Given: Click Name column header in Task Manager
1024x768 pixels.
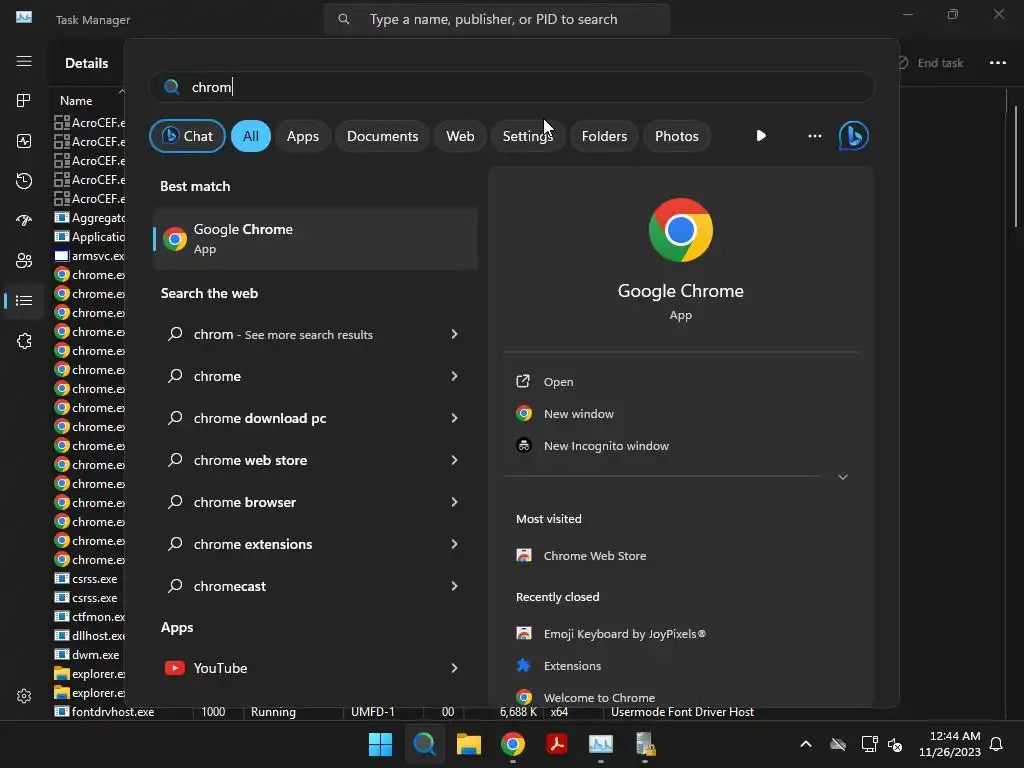Looking at the screenshot, I should (76, 101).
